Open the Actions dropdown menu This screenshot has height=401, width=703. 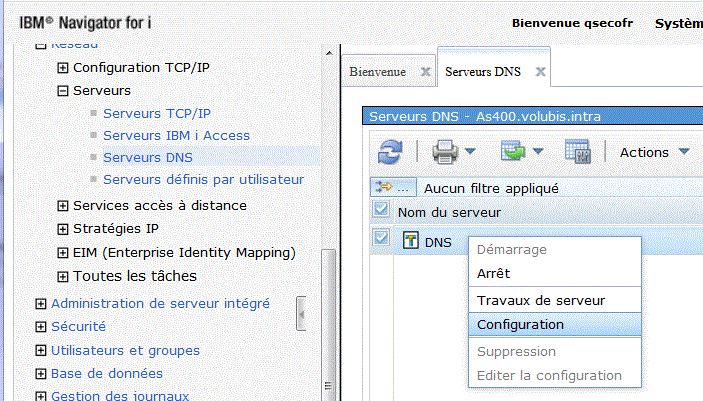(x=655, y=153)
